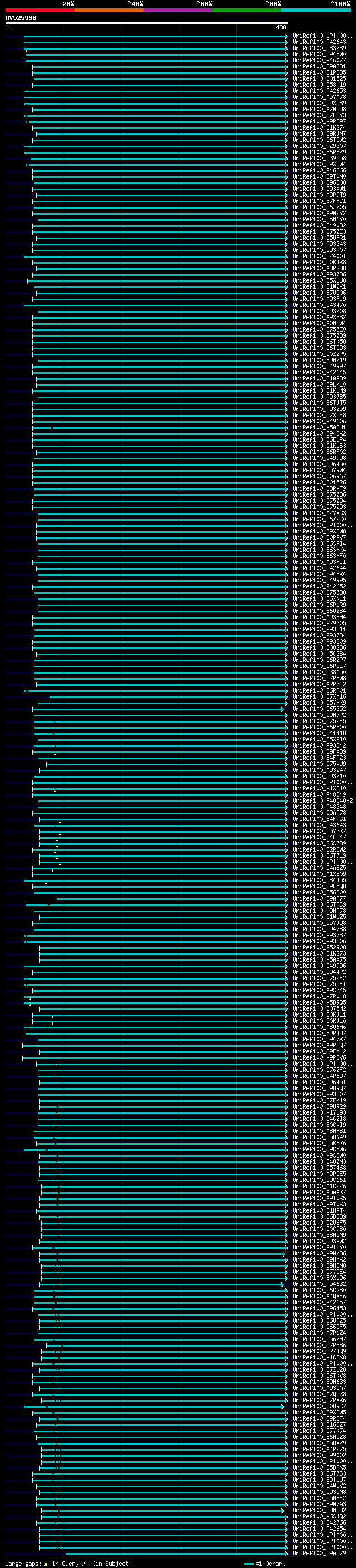Select the red 20% identity legend segment
This screenshot has height=1568, width=356.
pos(39,10)
